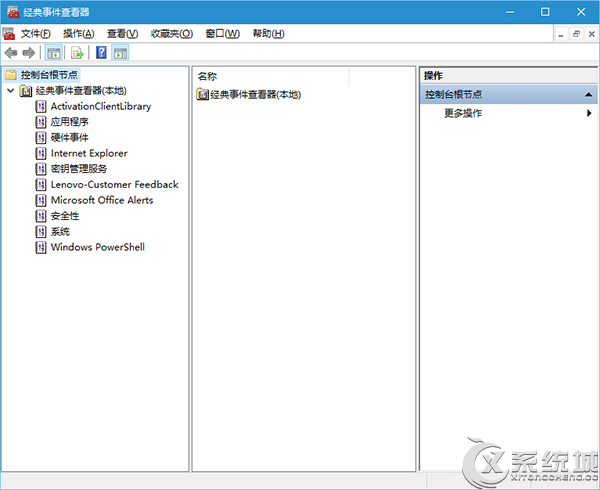Viewport: 600px width, 490px height.
Task: Select the 密钥管理服务 log
Action: click(79, 169)
